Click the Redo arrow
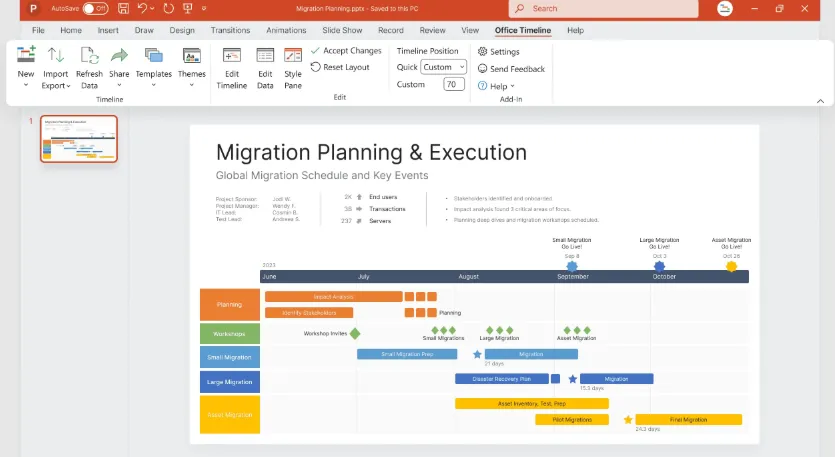This screenshot has height=457, width=835. [168, 9]
